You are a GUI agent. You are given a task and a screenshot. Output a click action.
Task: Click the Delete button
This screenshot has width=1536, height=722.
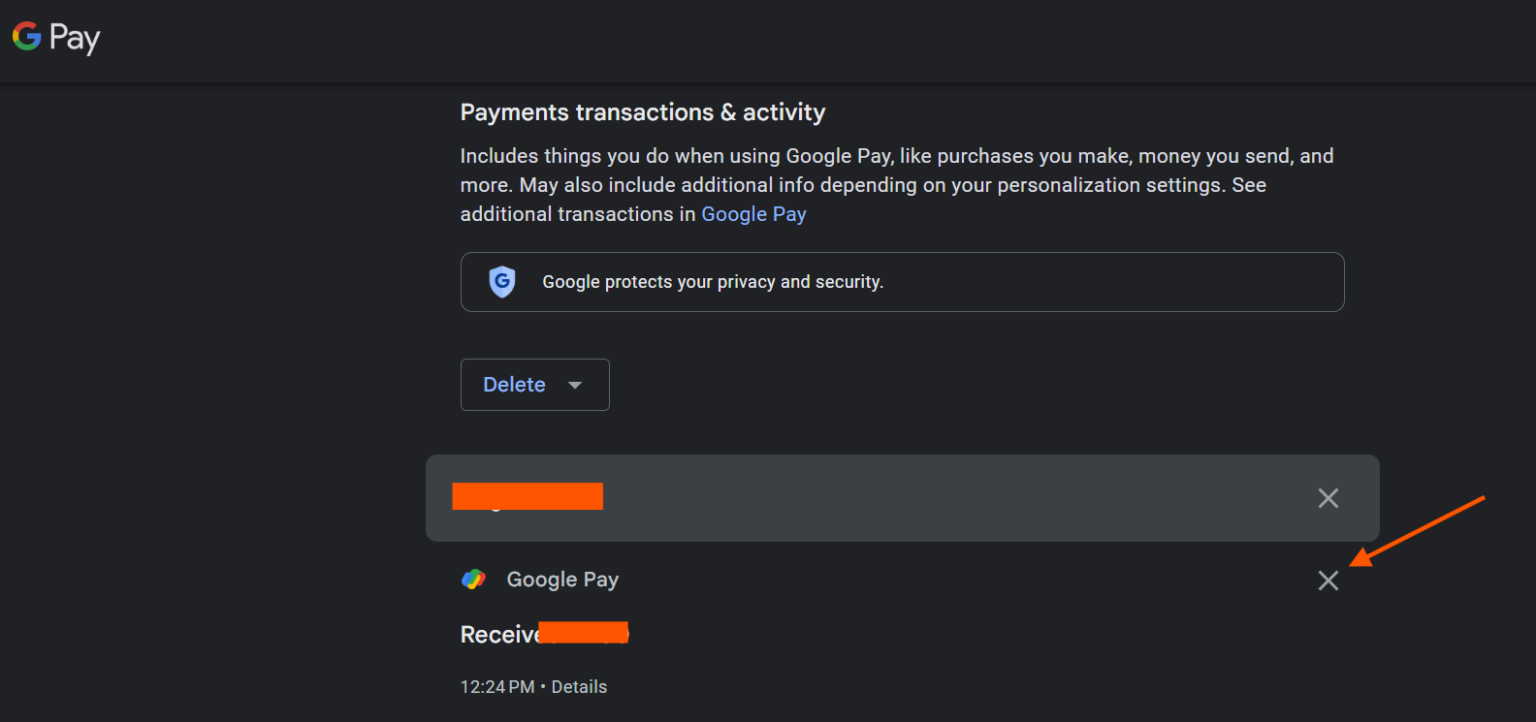pos(514,384)
